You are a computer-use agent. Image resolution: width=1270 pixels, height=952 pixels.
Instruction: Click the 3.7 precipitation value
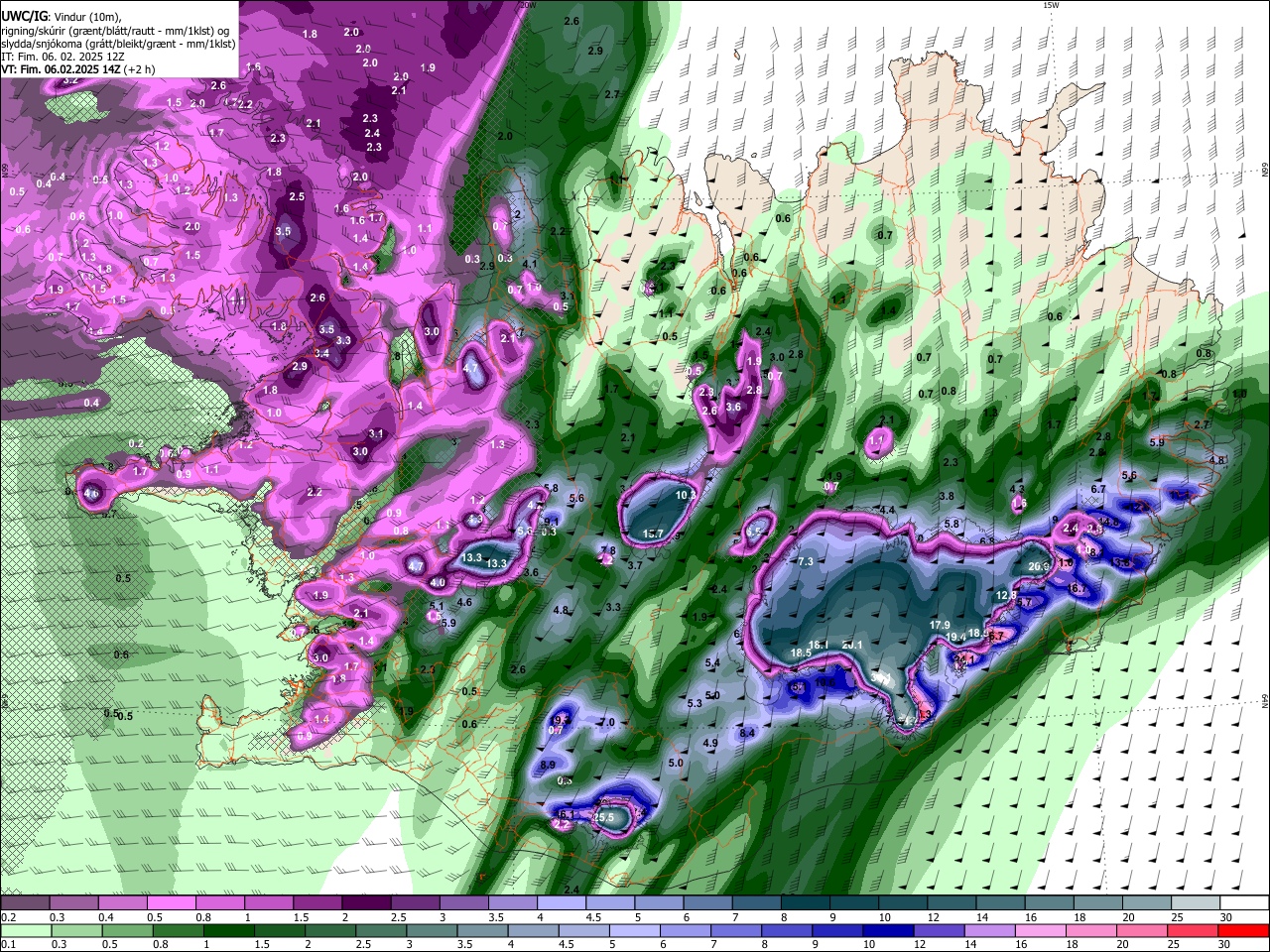[x=636, y=564]
